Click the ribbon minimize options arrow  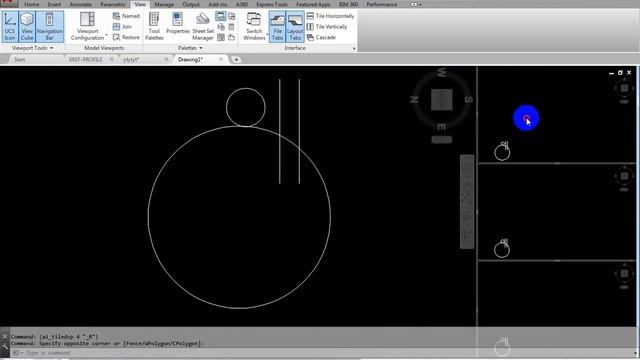(420, 4)
